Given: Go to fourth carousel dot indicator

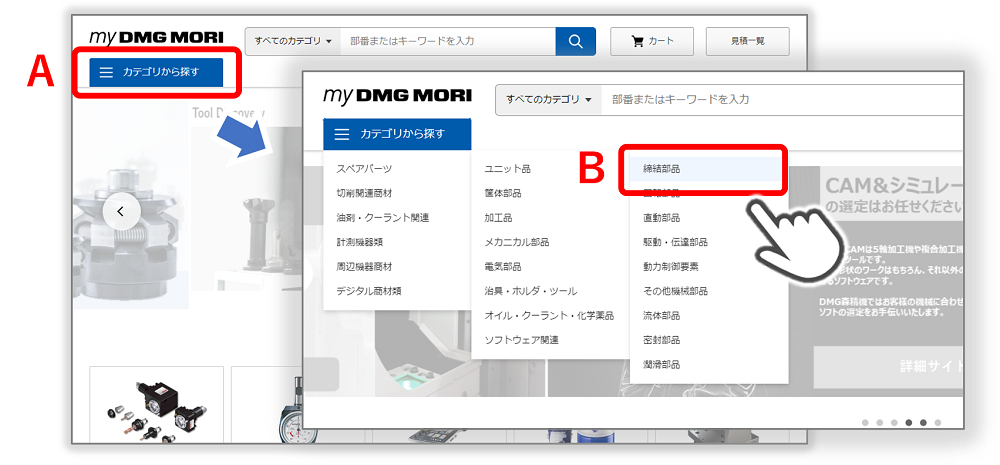Looking at the screenshot, I should [x=909, y=422].
